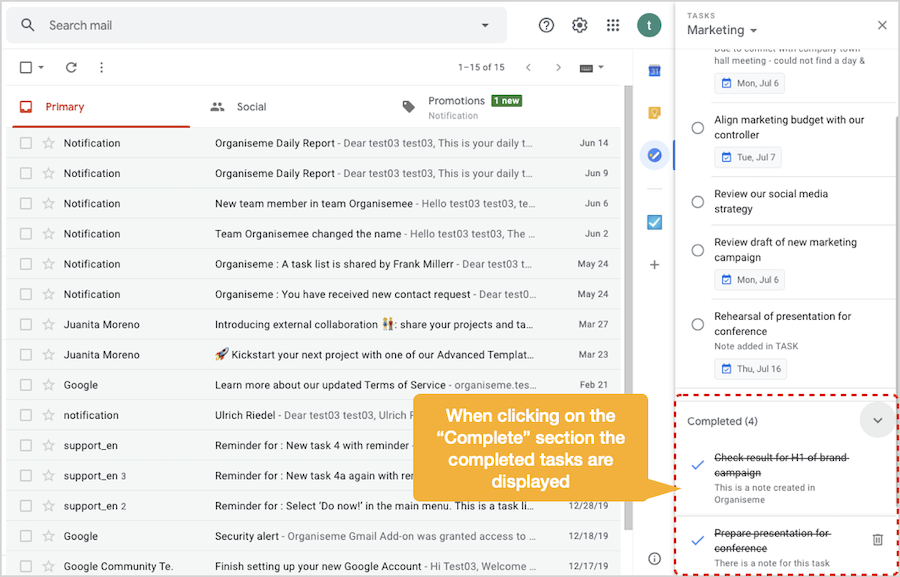Click the plus icon to get add-ons
The image size is (900, 577).
[x=654, y=265]
